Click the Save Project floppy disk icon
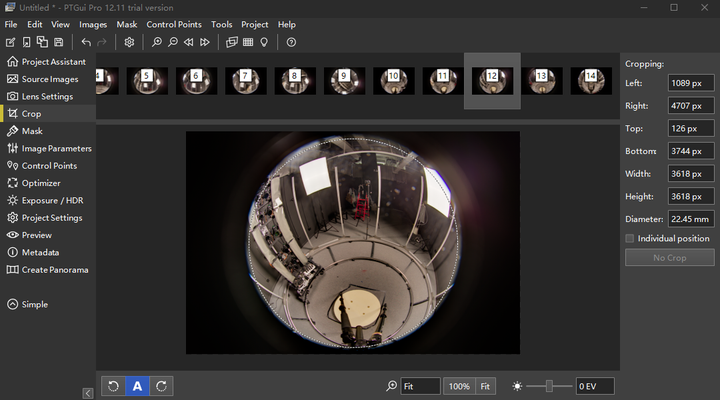 tap(59, 42)
